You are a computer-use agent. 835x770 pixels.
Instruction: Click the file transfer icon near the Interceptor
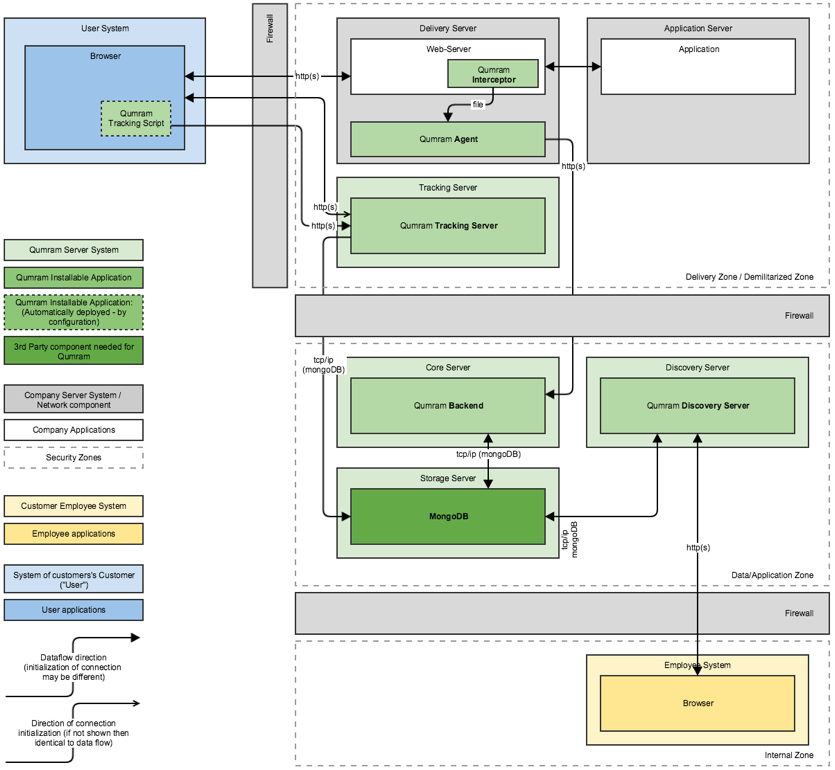point(477,101)
